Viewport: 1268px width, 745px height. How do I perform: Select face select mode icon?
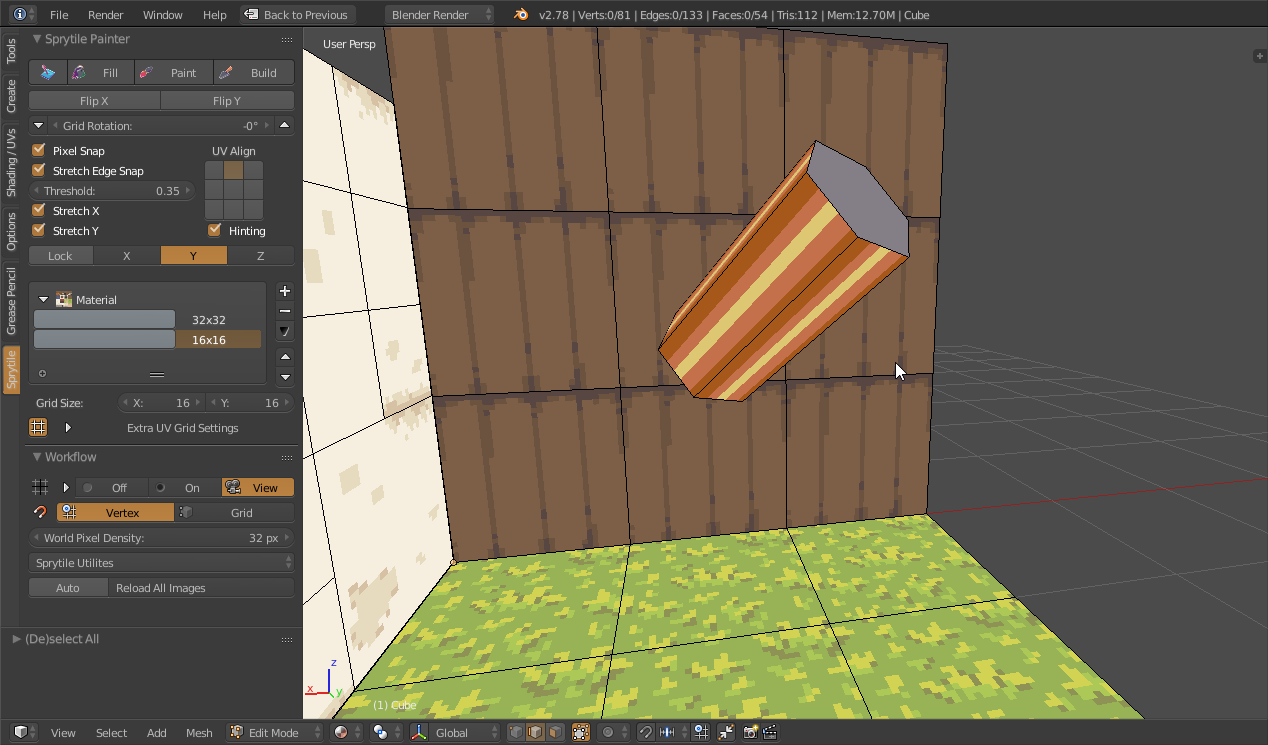(x=555, y=733)
